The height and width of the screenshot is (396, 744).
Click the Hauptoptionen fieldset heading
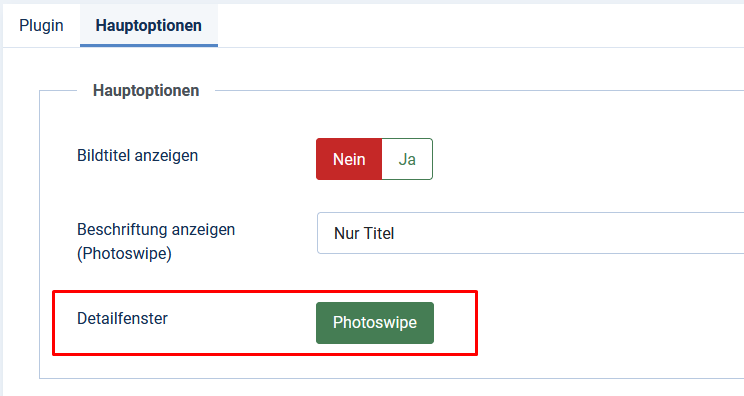click(x=146, y=91)
